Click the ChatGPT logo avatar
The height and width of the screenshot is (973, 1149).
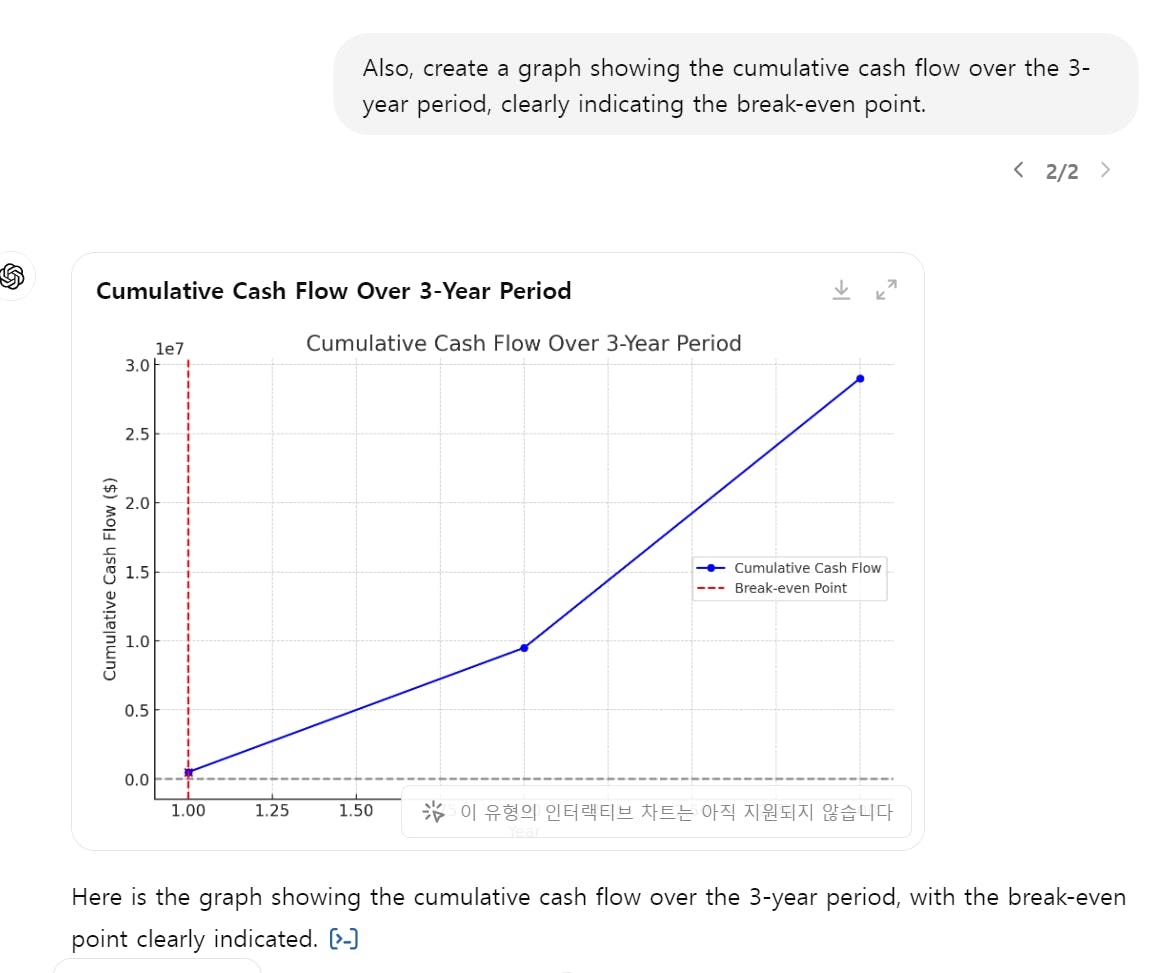point(14,276)
